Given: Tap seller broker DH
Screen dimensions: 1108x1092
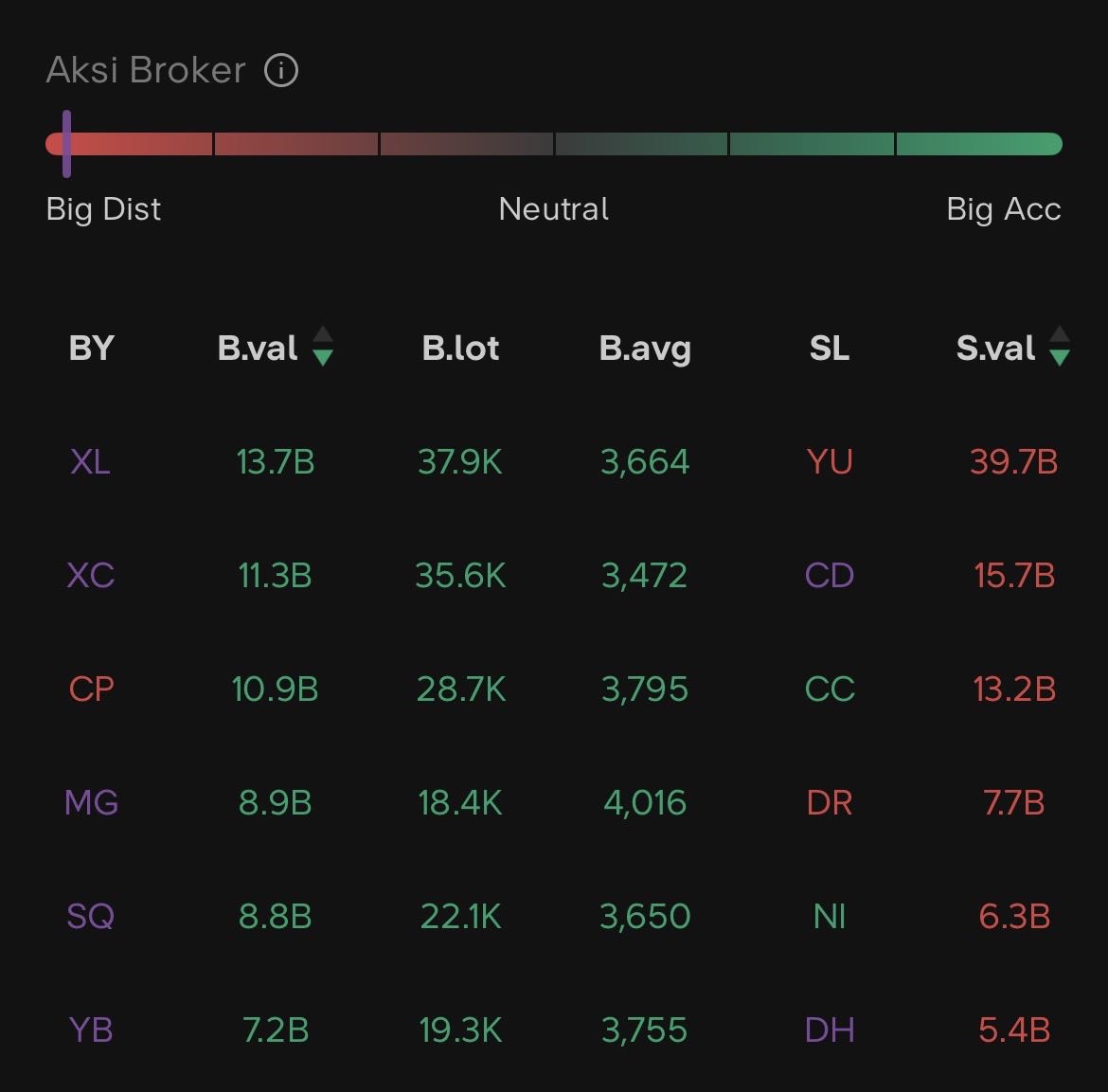Looking at the screenshot, I should point(830,1030).
